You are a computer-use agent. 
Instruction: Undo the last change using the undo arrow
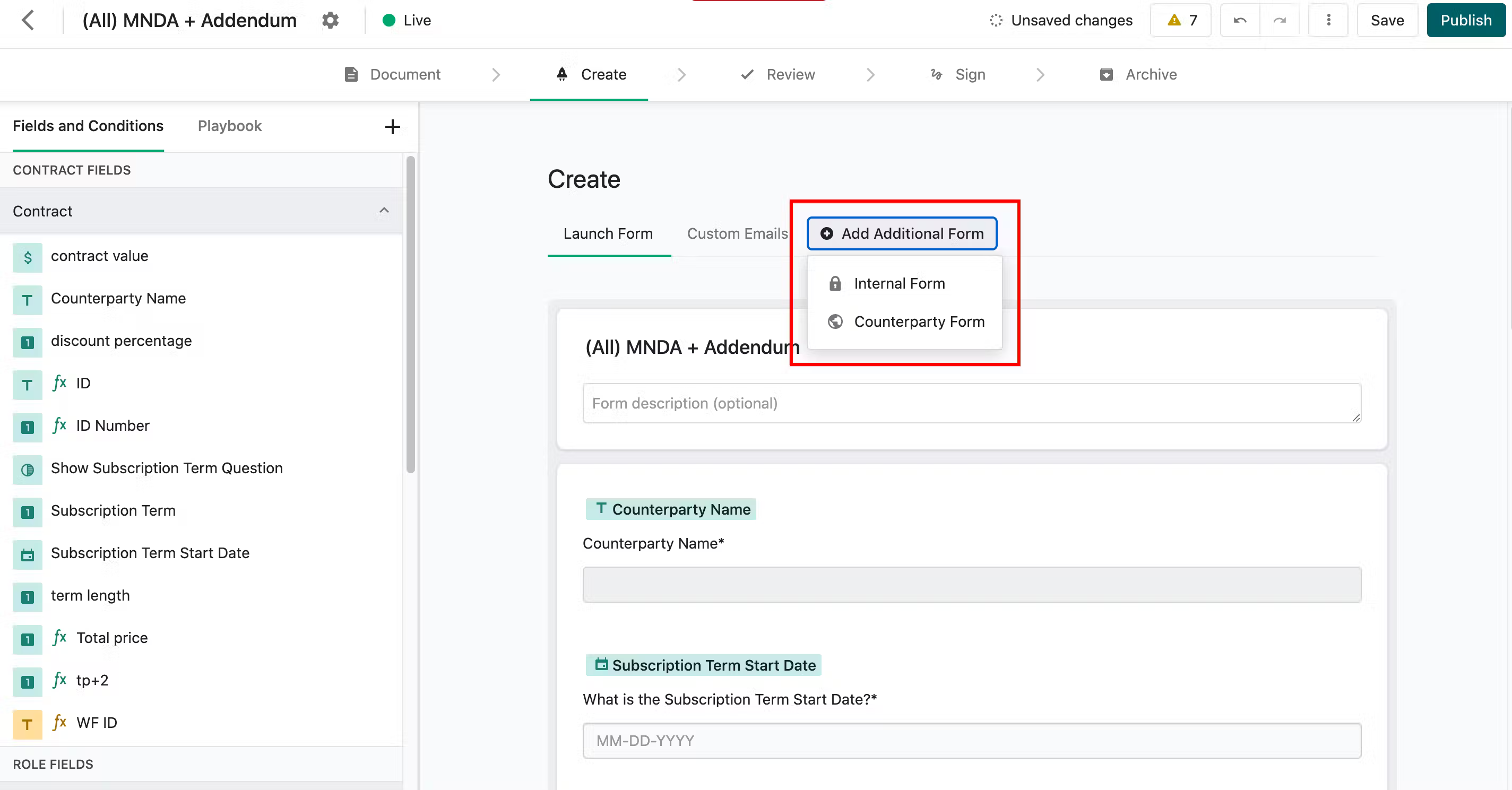(1240, 20)
